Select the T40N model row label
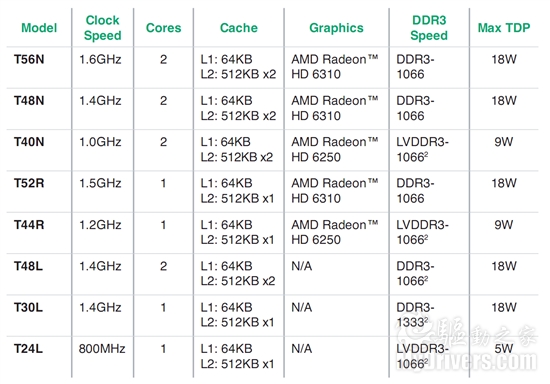Image resolution: width=550 pixels, height=384 pixels. 29,142
